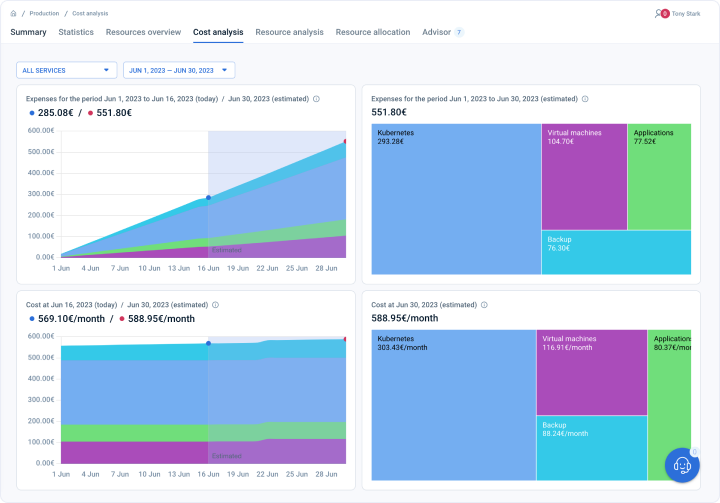Click 28 Jun axis label on monthly cost chart
This screenshot has height=503, width=720.
[x=326, y=474]
